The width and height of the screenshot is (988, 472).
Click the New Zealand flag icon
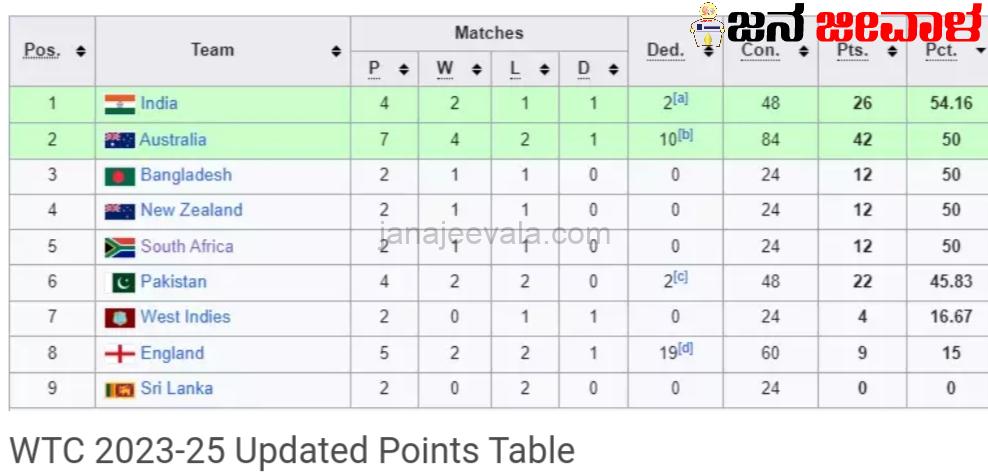coord(120,211)
